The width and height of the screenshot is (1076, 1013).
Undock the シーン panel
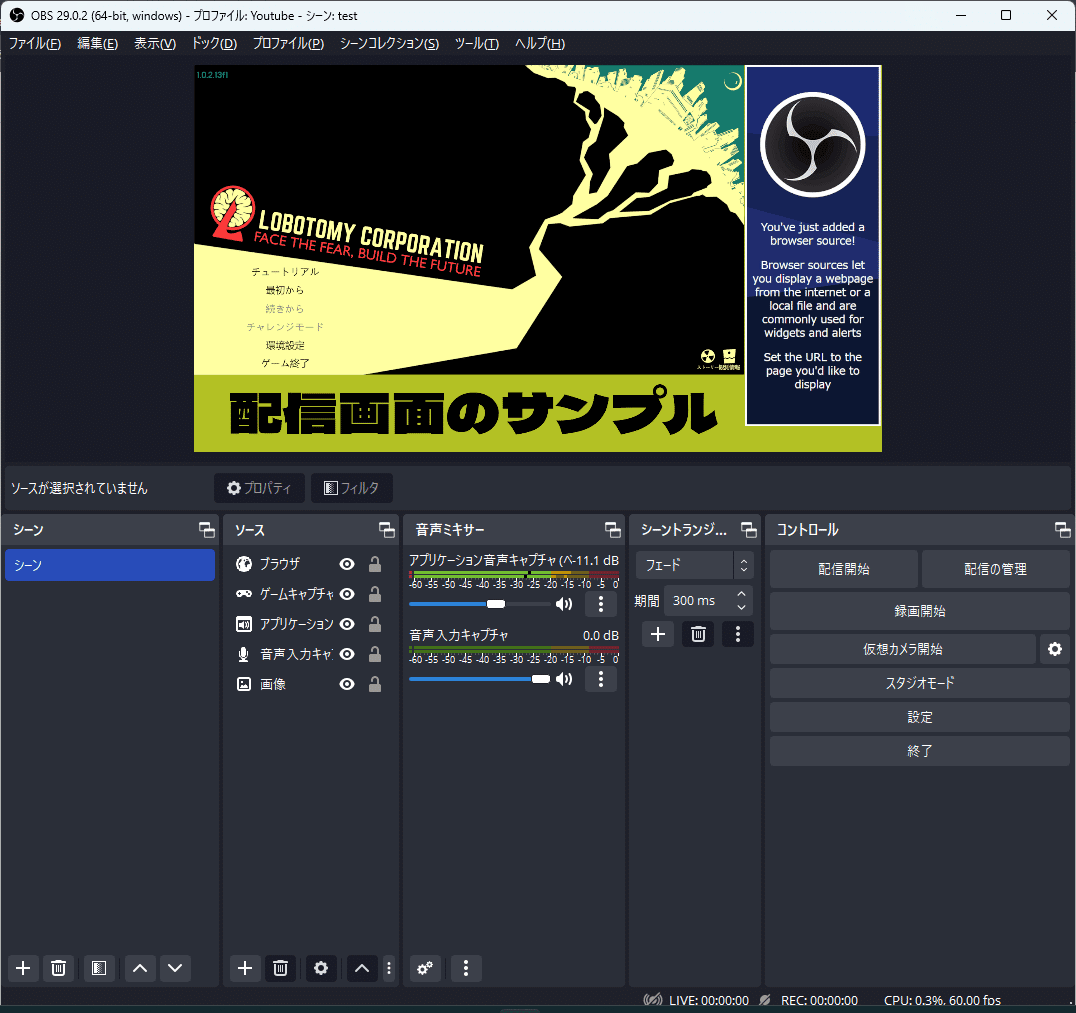(207, 530)
